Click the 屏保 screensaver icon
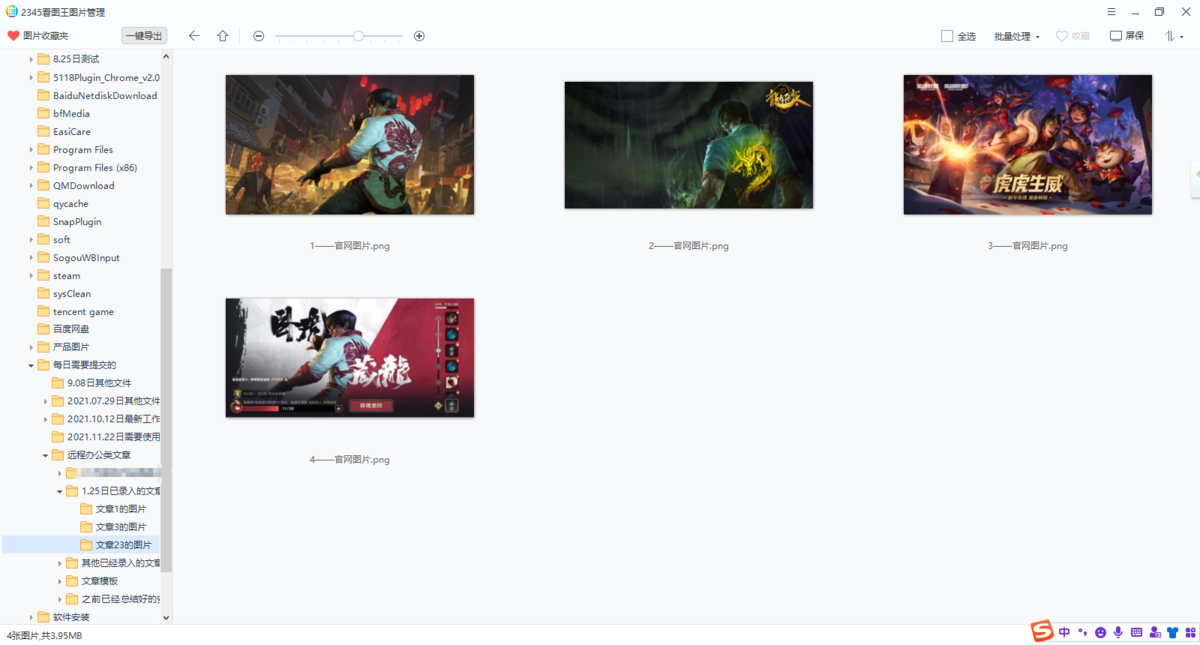Image resolution: width=1200 pixels, height=645 pixels. click(x=1116, y=36)
